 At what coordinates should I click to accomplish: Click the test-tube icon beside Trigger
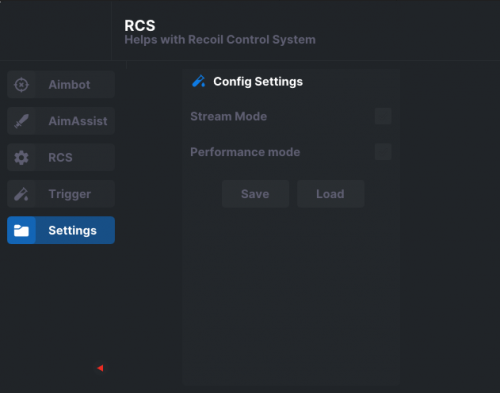[21, 194]
